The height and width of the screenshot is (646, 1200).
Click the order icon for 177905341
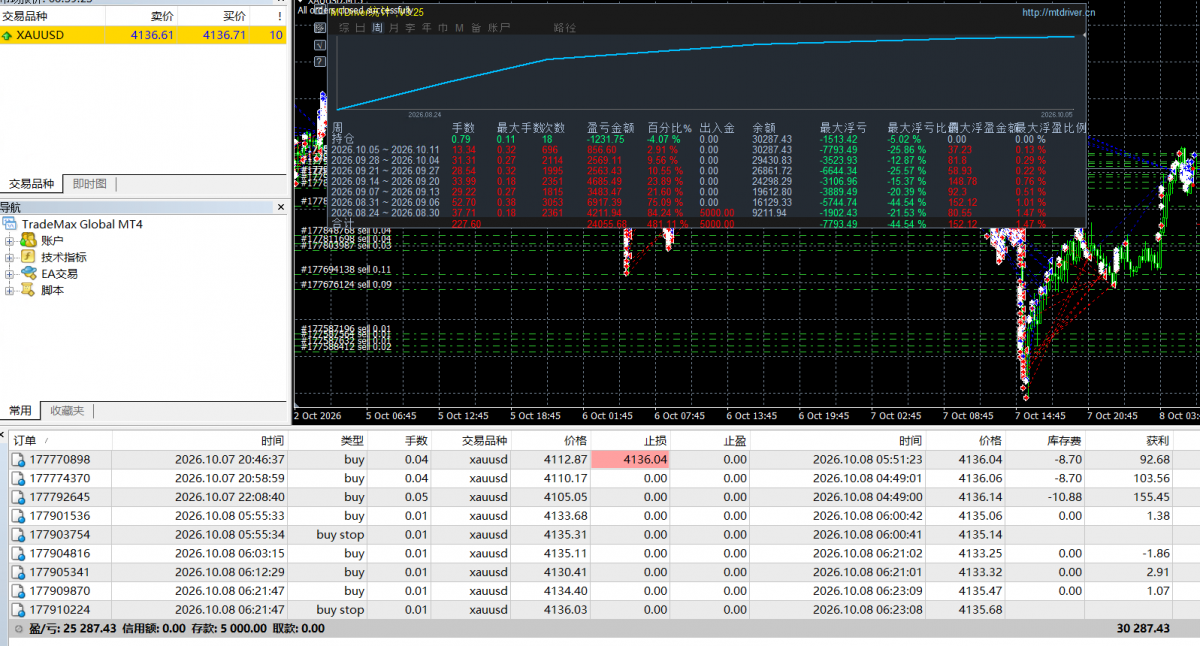(x=18, y=572)
